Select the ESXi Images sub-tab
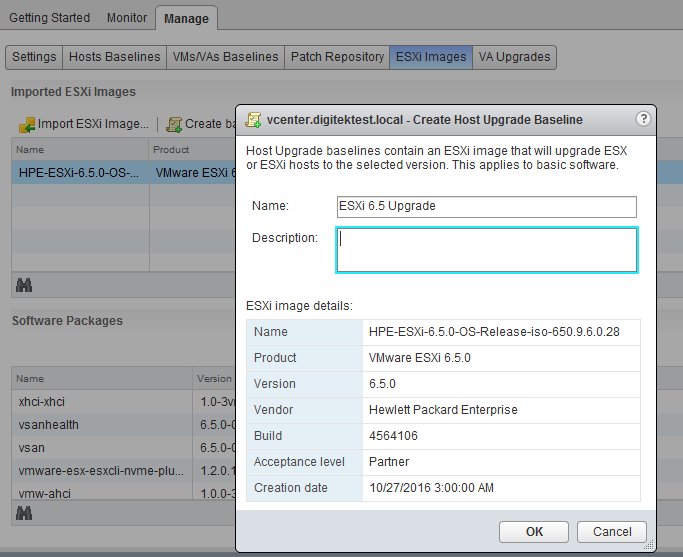The height and width of the screenshot is (557, 683). coord(431,57)
